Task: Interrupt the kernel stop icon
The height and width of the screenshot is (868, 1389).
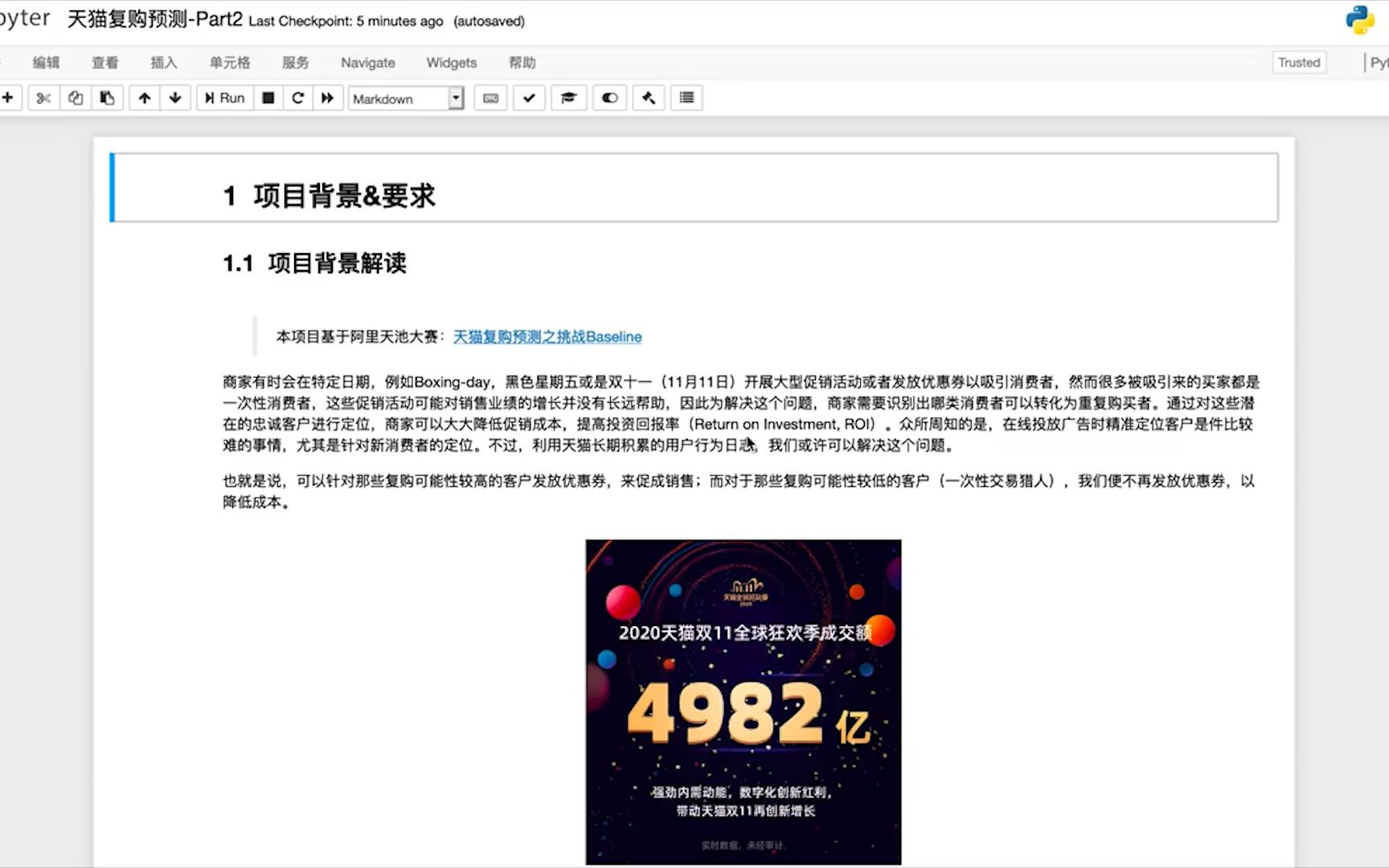Action: click(x=268, y=98)
